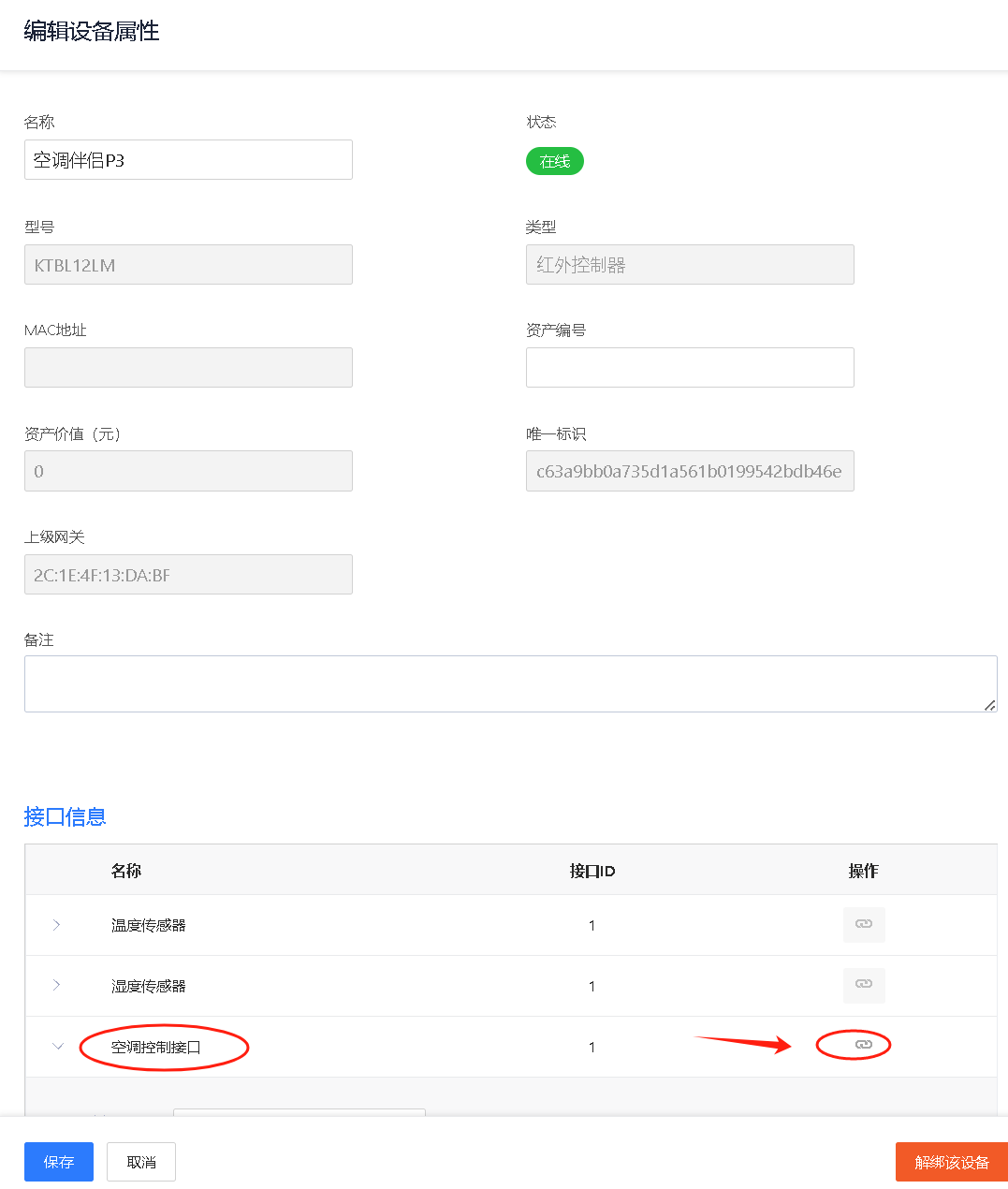The height and width of the screenshot is (1189, 1008).
Task: Select the 唯一标识 identifier field
Action: pyautogui.click(x=690, y=471)
